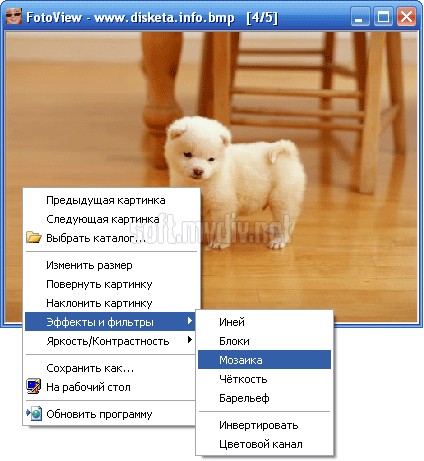Click the FotoView app icon in title bar
Screen dimensions: 424x461
[14, 16]
